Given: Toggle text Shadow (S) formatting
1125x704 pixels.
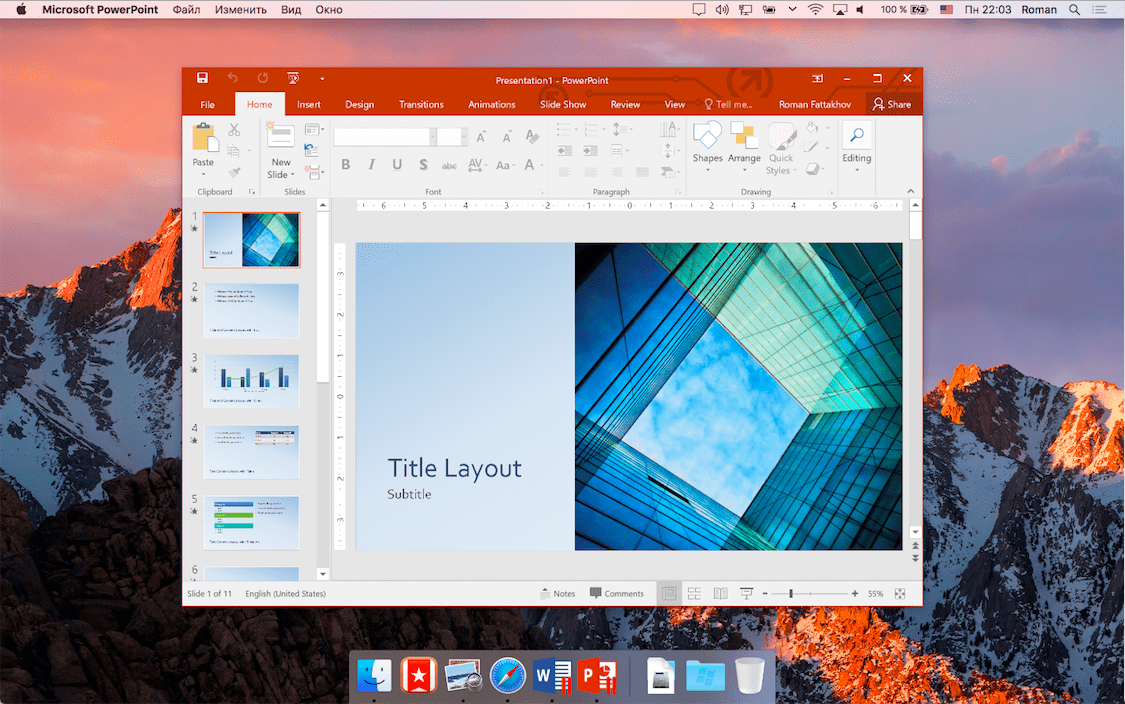Looking at the screenshot, I should pyautogui.click(x=423, y=164).
